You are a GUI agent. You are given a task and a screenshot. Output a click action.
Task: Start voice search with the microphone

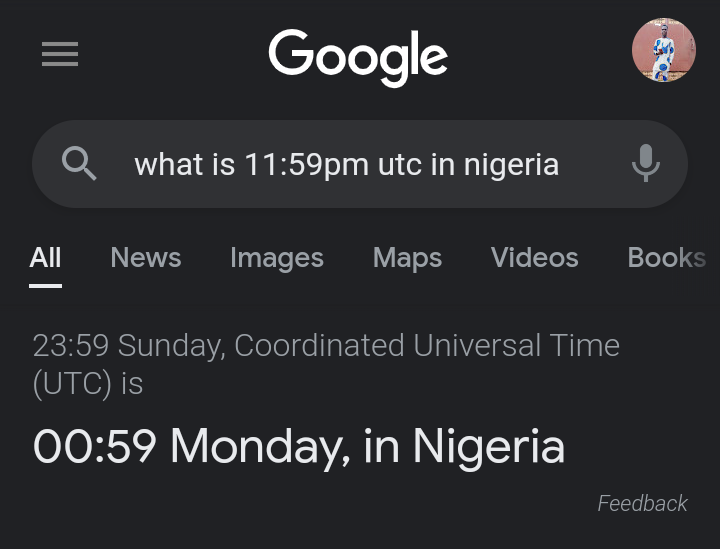tap(646, 163)
